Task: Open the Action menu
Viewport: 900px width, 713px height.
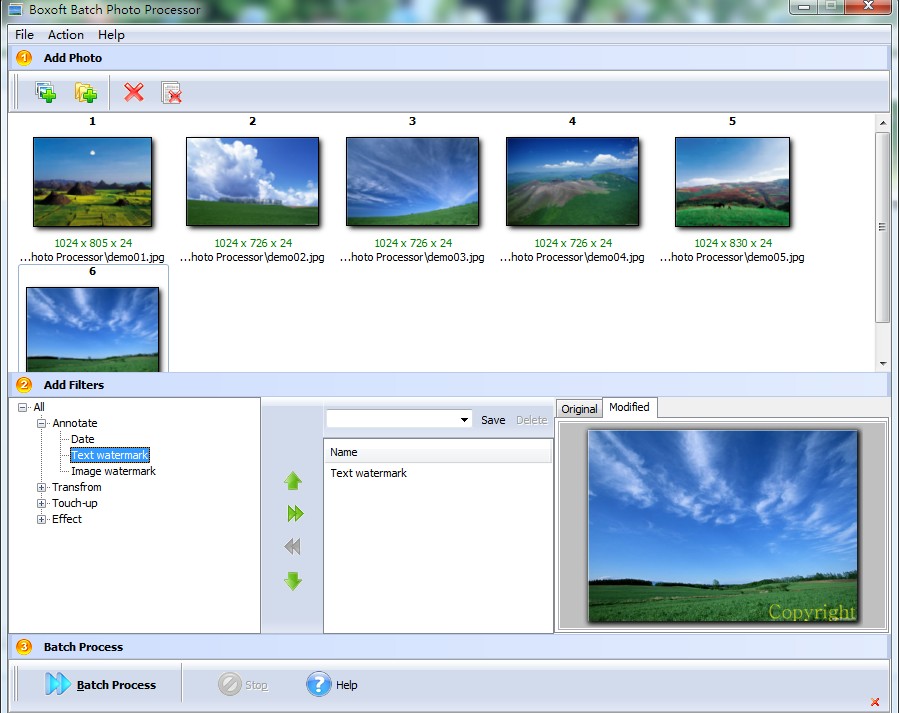Action: [x=65, y=34]
